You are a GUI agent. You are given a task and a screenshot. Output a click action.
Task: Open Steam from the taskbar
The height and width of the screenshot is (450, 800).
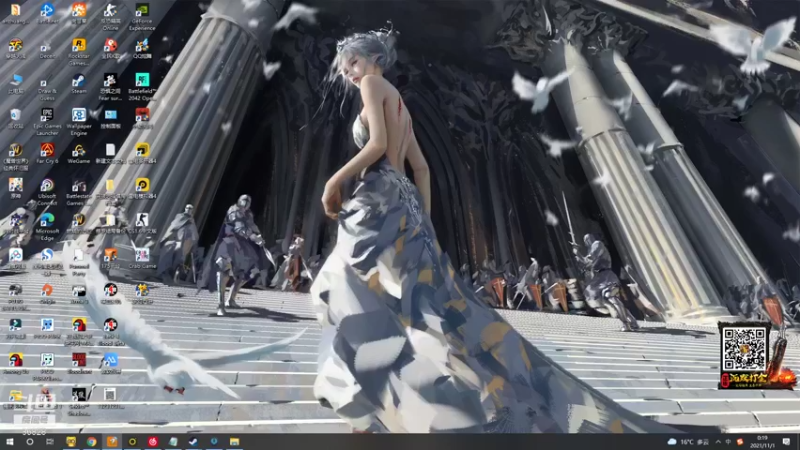point(193,442)
